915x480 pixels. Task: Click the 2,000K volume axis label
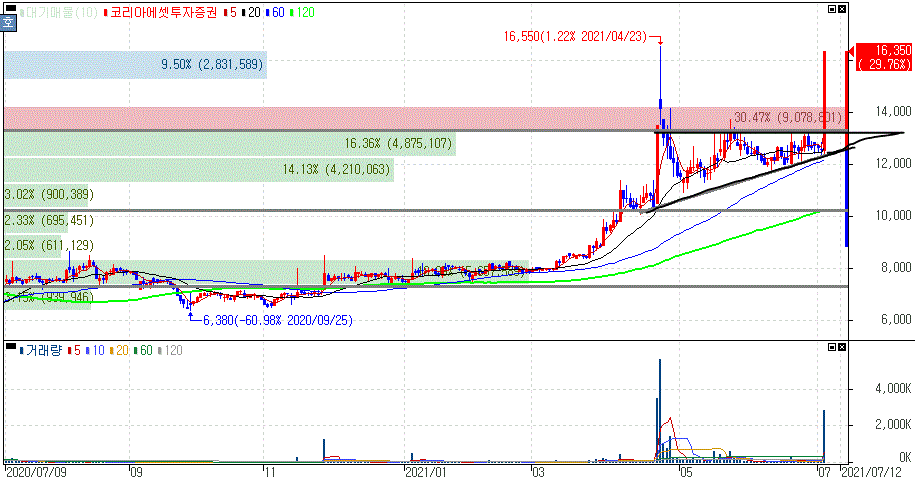893,424
